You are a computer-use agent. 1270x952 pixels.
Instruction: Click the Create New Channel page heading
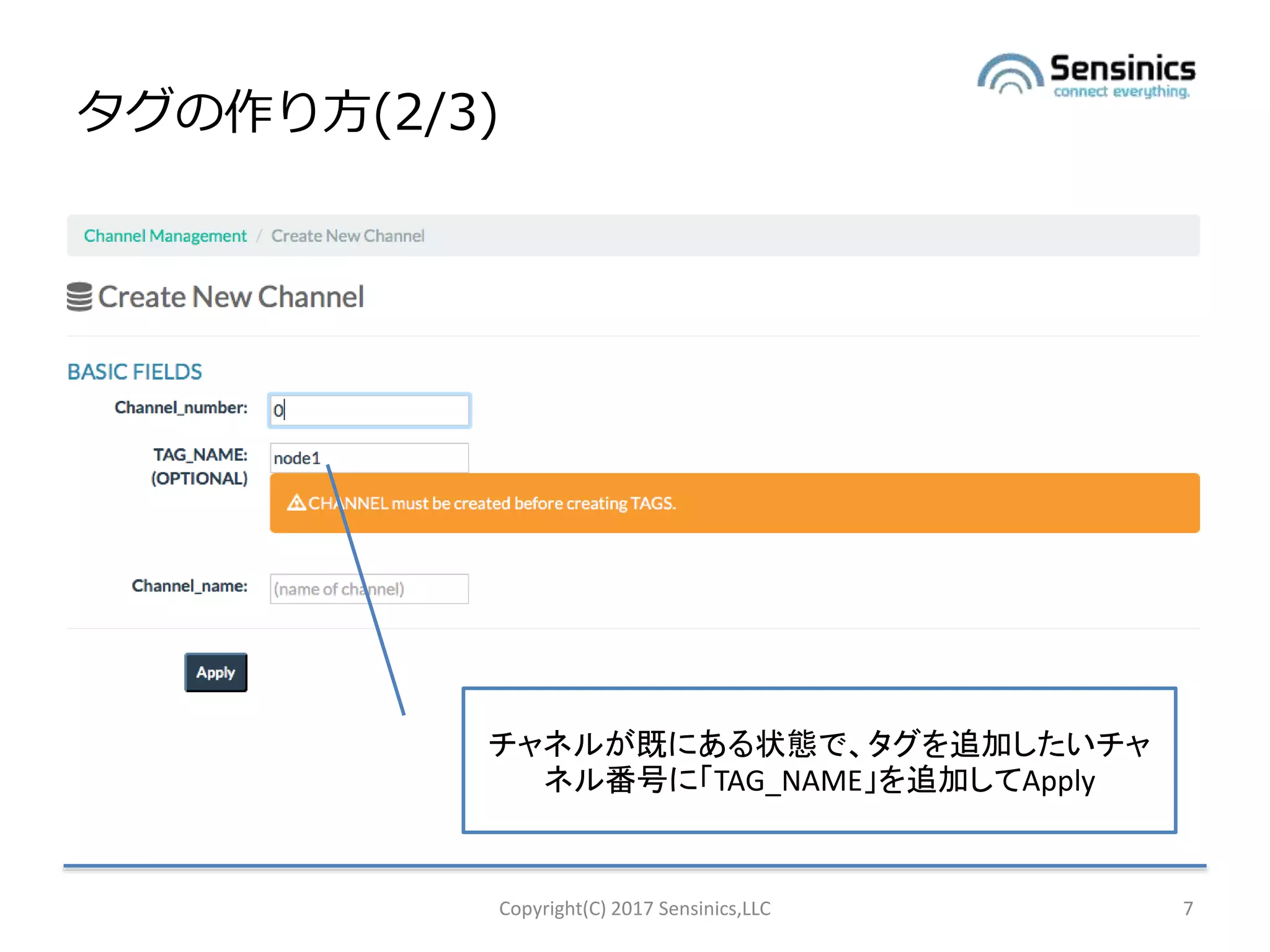pyautogui.click(x=231, y=297)
